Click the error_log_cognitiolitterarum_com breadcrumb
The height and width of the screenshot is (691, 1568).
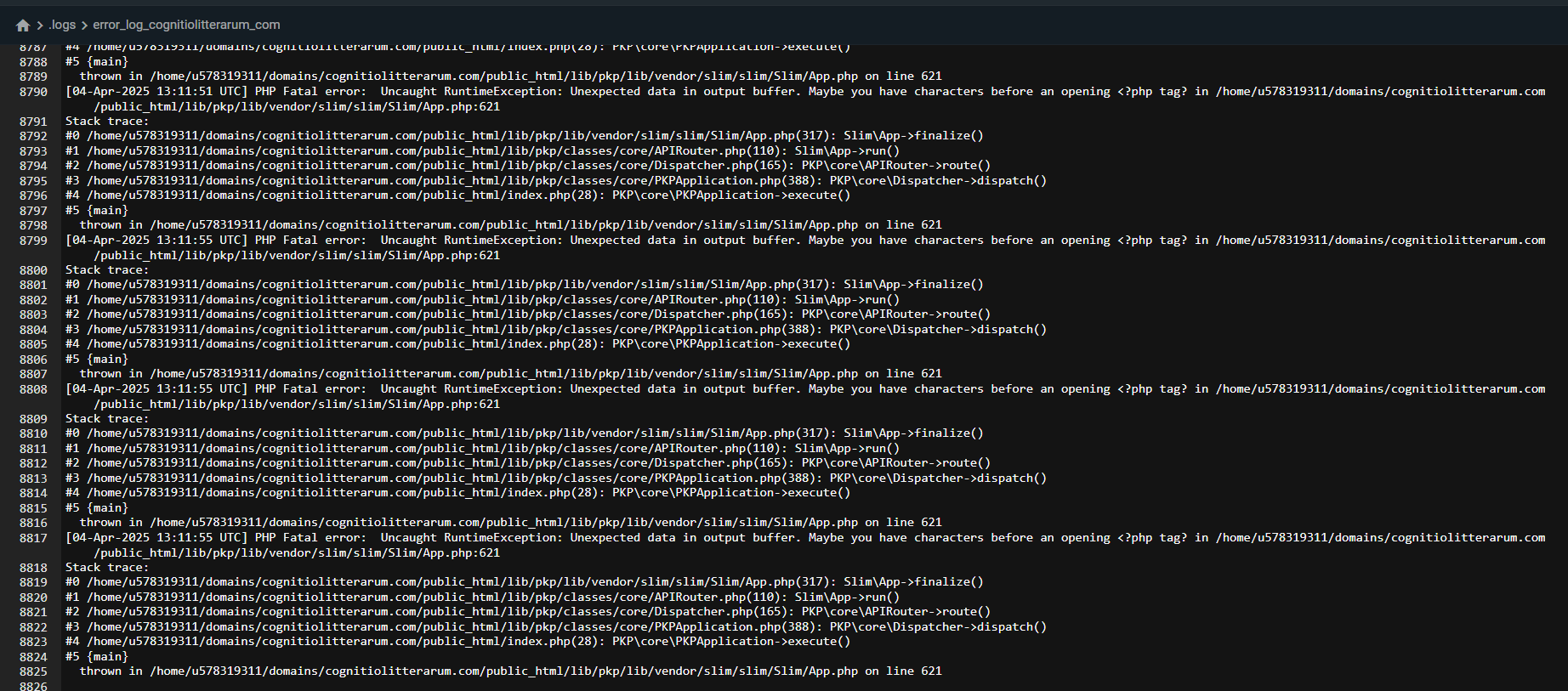[x=186, y=25]
